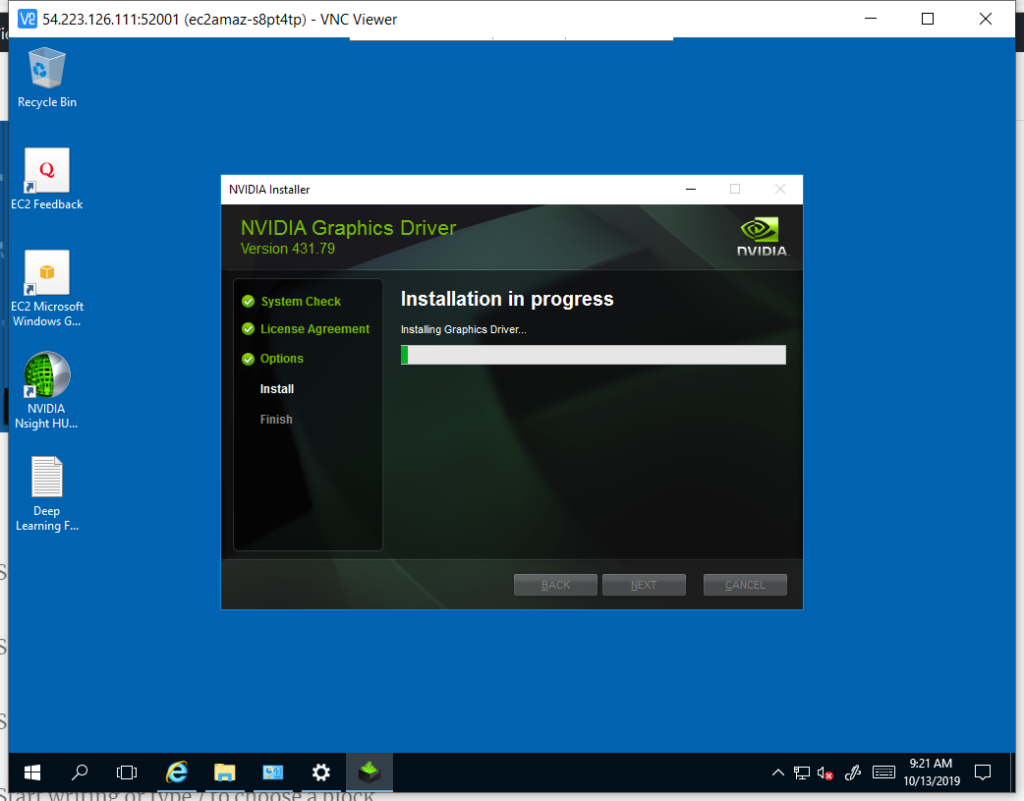1024x801 pixels.
Task: Open Internet Explorer from the taskbar
Action: tap(177, 772)
